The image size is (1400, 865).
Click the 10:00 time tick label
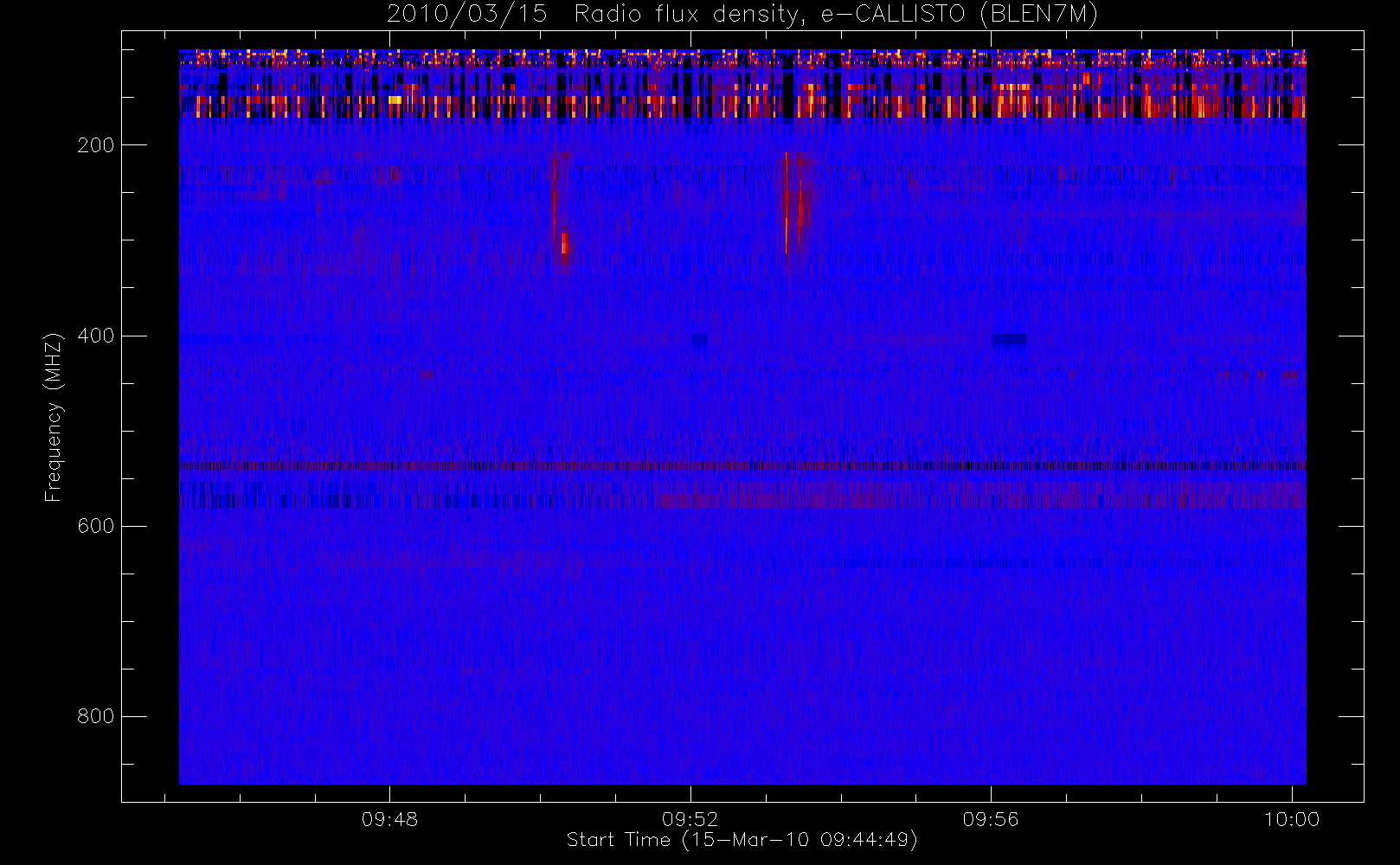click(1292, 818)
